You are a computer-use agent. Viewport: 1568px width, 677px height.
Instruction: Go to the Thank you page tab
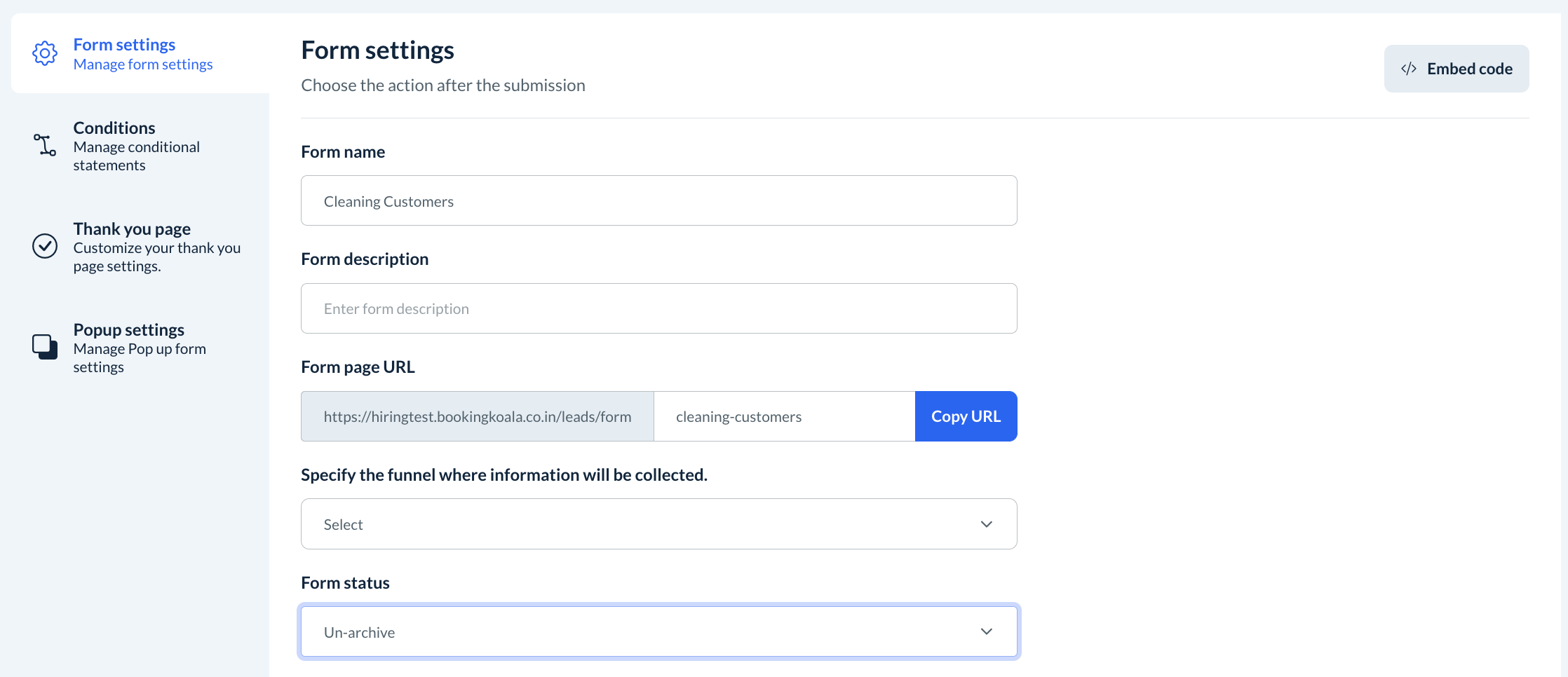click(x=132, y=229)
